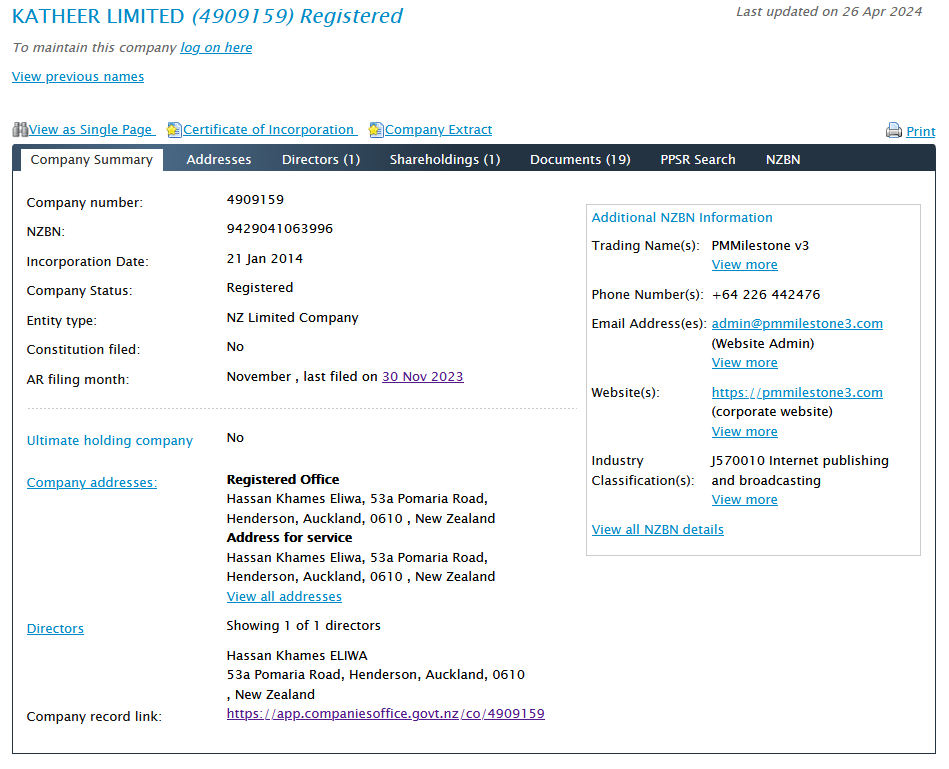
Task: Click the Certificate of Incorporation certificate icon
Action: coord(174,129)
